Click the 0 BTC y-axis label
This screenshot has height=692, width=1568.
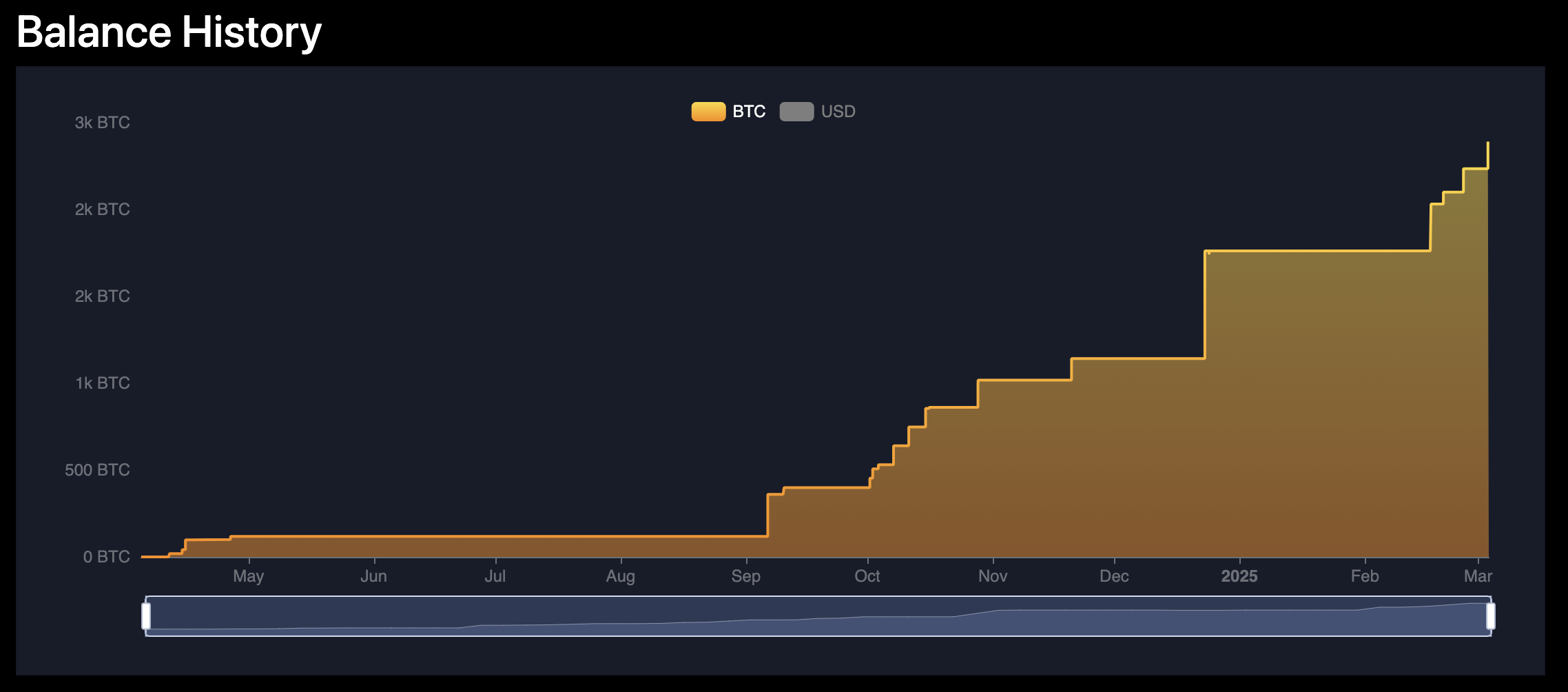pyautogui.click(x=106, y=557)
